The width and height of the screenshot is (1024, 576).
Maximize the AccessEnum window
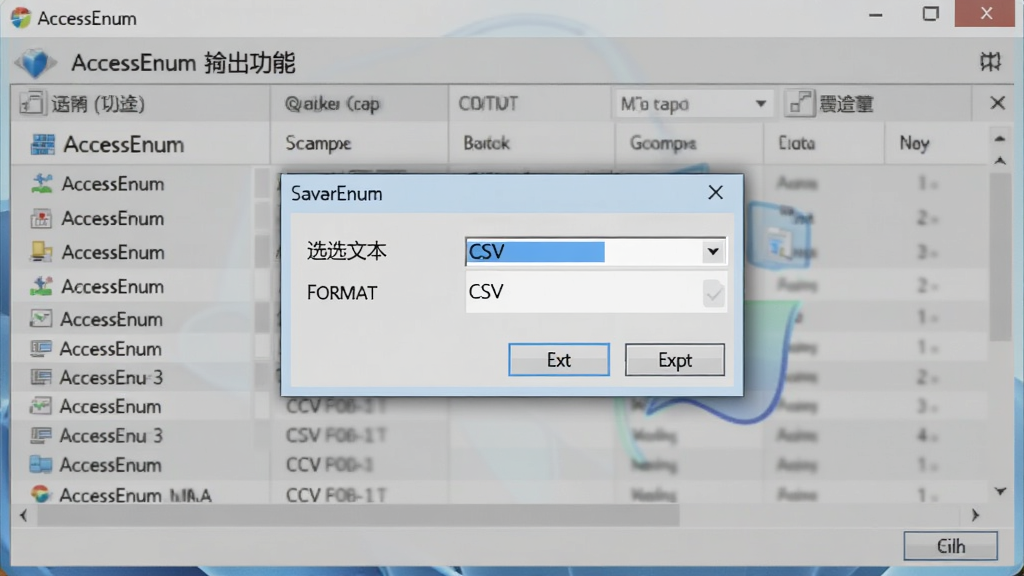931,14
